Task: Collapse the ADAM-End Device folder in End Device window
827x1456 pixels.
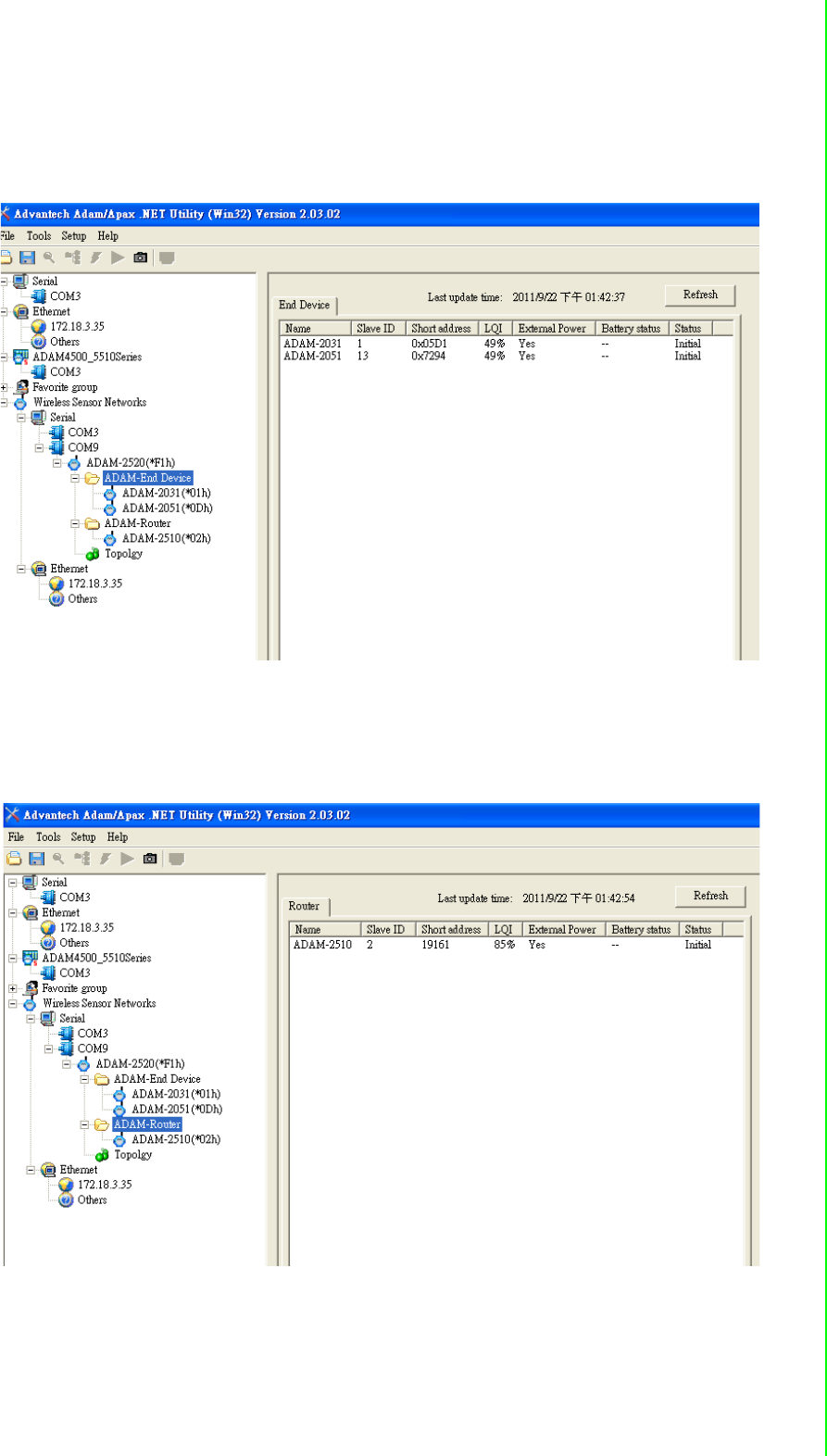Action: (75, 479)
